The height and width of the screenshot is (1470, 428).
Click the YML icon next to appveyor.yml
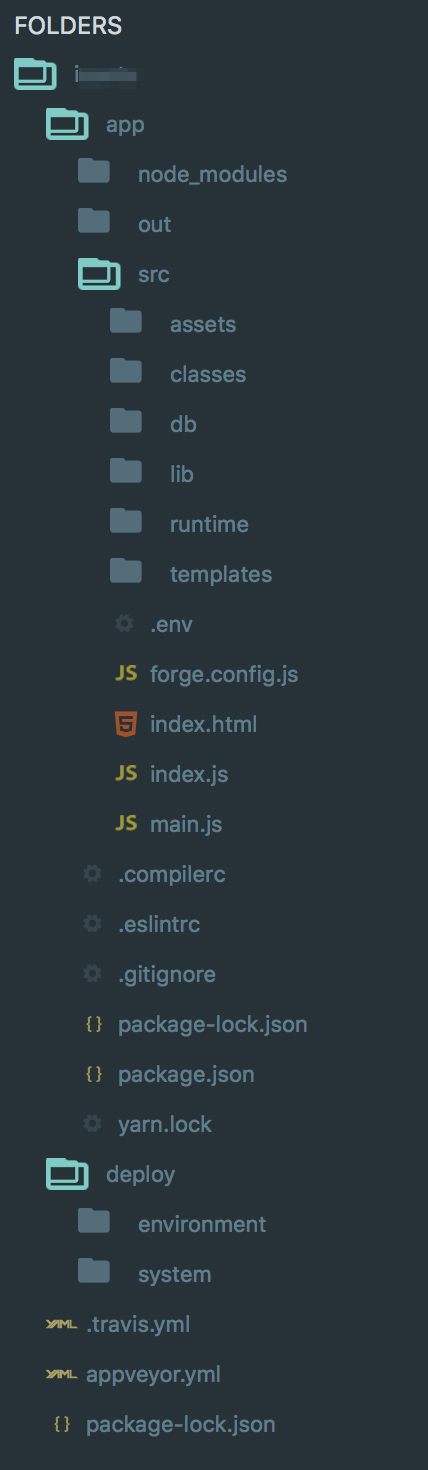click(x=62, y=1374)
